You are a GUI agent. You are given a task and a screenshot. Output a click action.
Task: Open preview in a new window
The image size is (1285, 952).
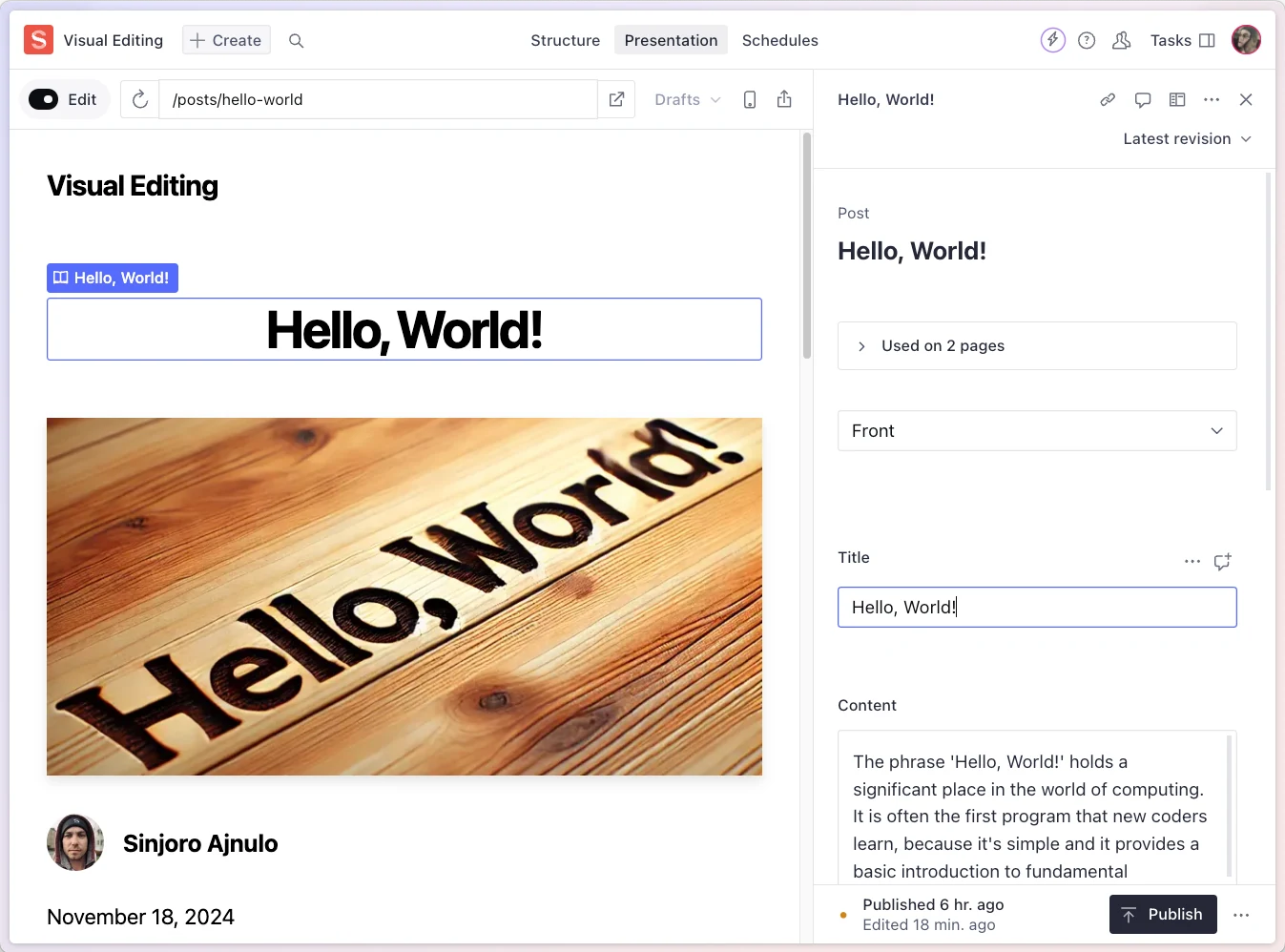616,99
